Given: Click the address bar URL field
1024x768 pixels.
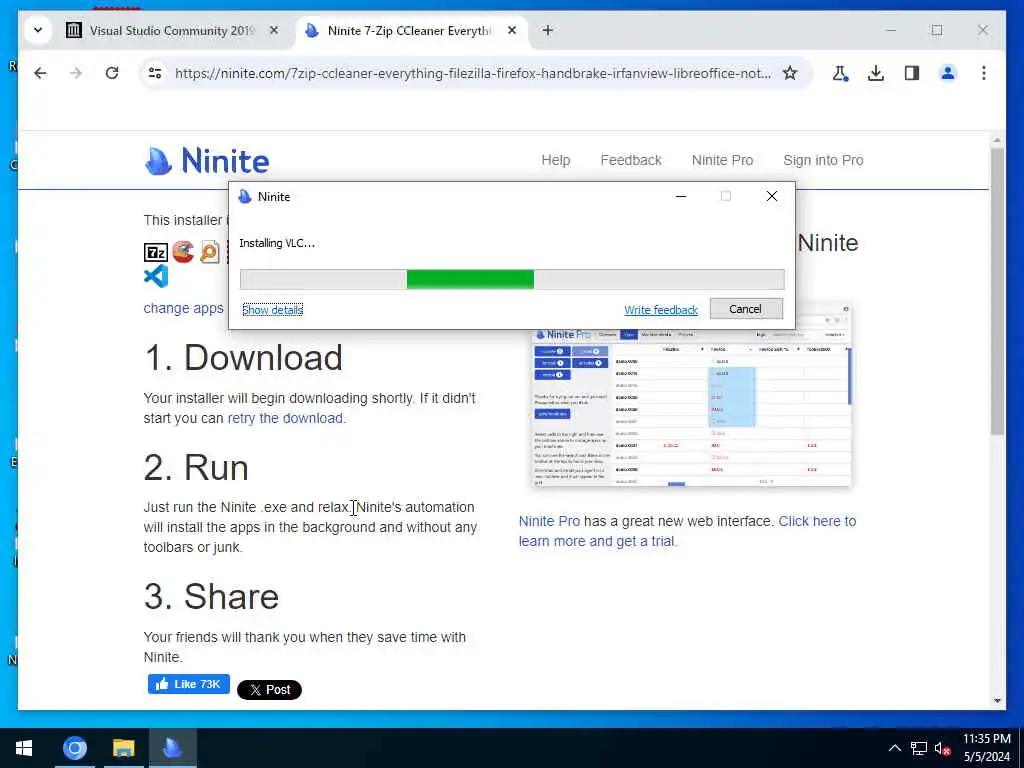Looking at the screenshot, I should [x=473, y=73].
